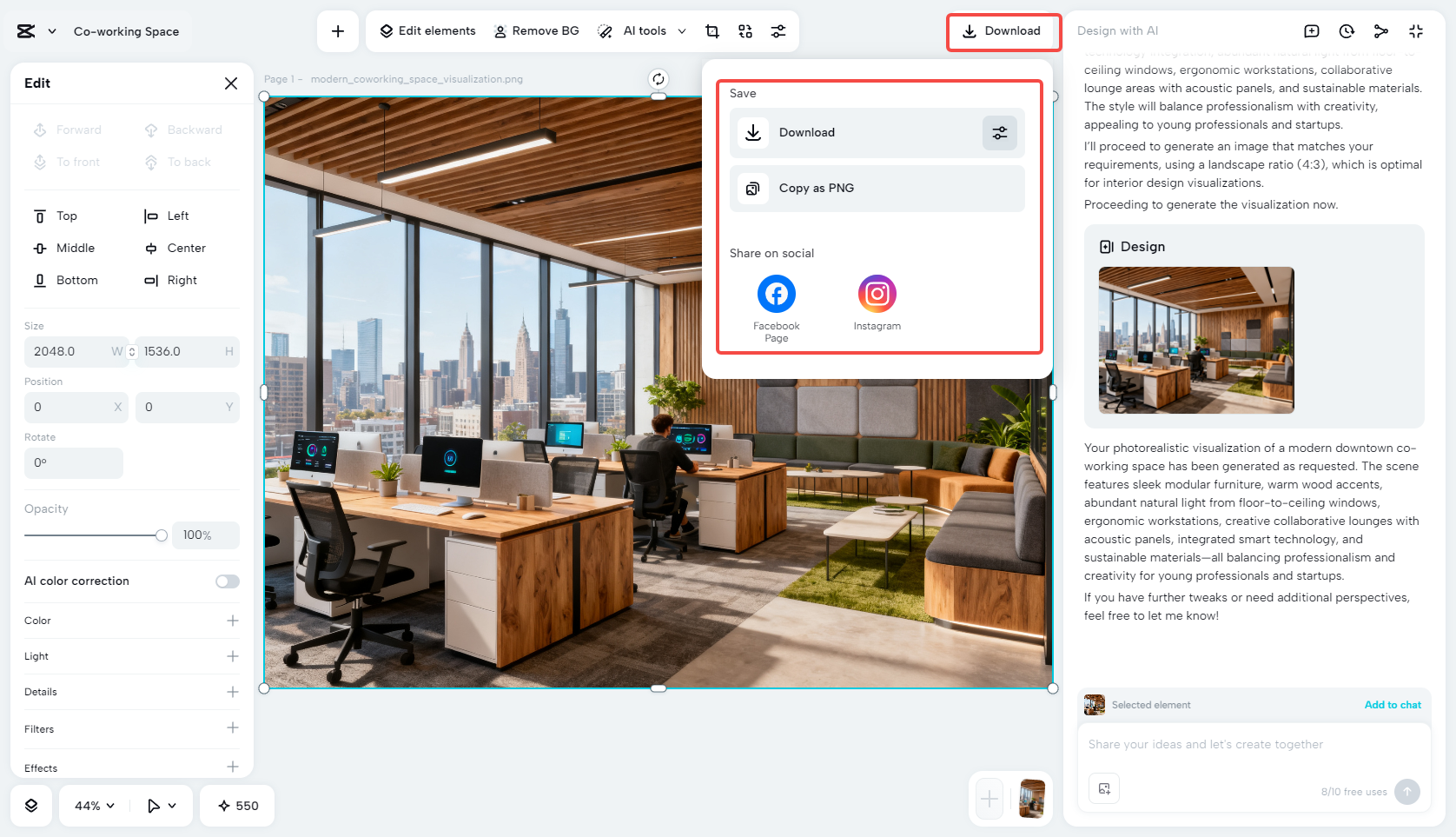
Task: Click the height field showing 1536.0
Action: (188, 352)
